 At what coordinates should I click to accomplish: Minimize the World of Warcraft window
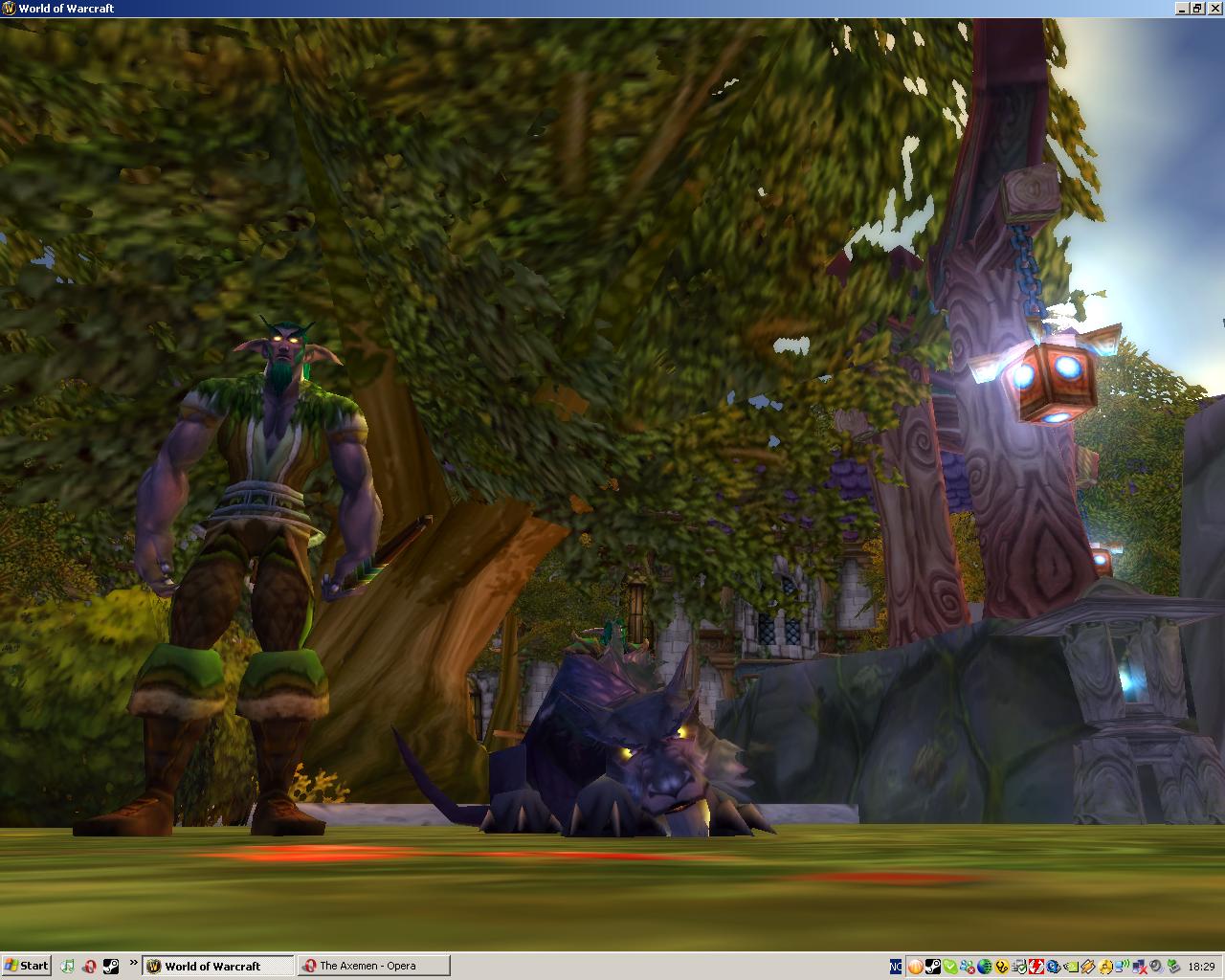1182,8
